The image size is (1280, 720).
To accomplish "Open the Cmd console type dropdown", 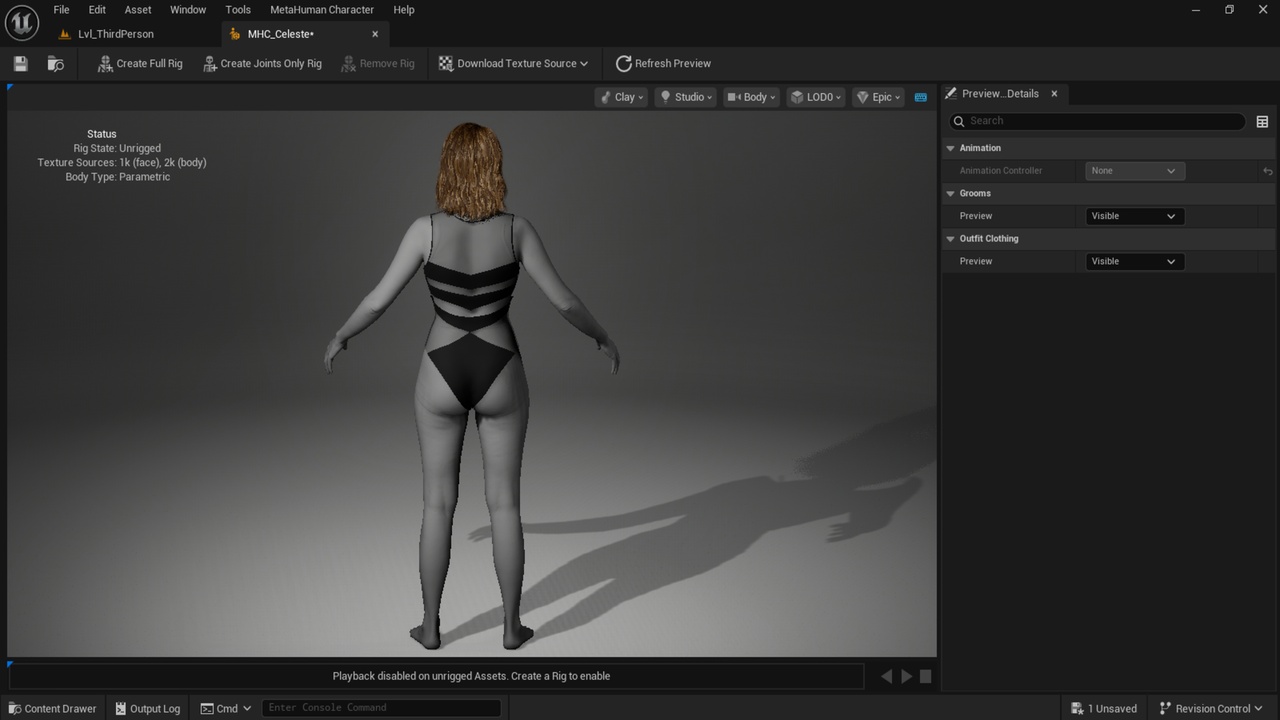I will 225,708.
